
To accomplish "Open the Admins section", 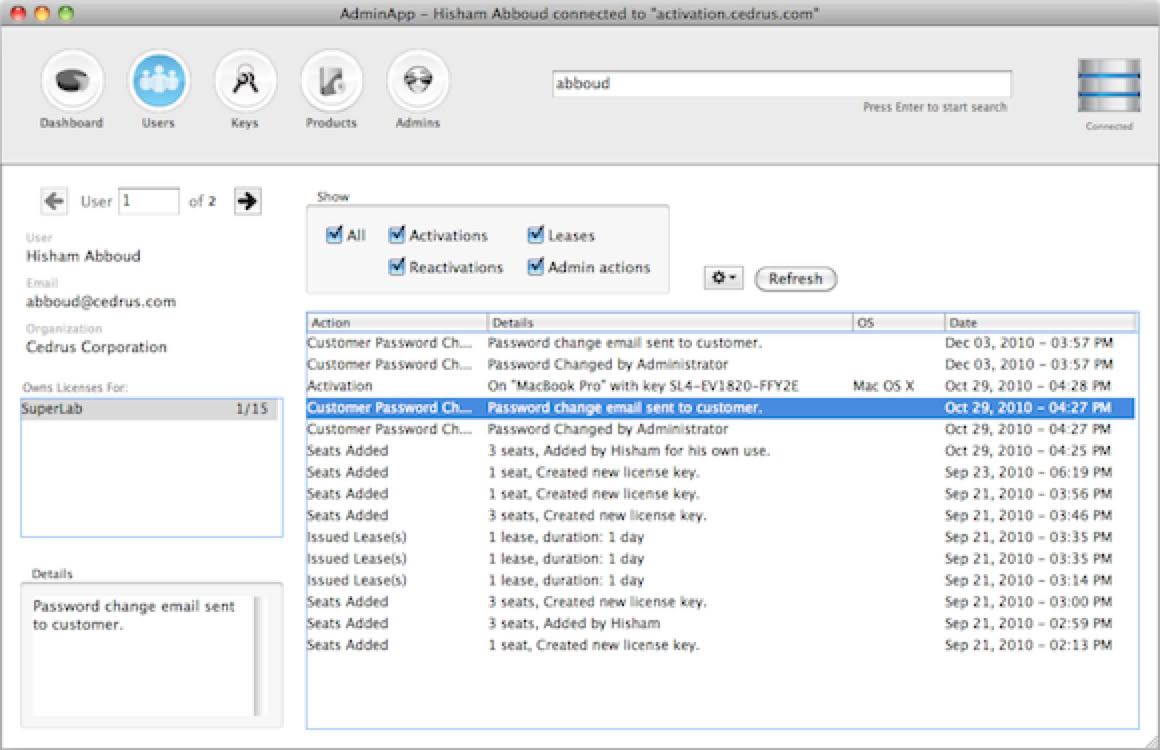I will (417, 83).
